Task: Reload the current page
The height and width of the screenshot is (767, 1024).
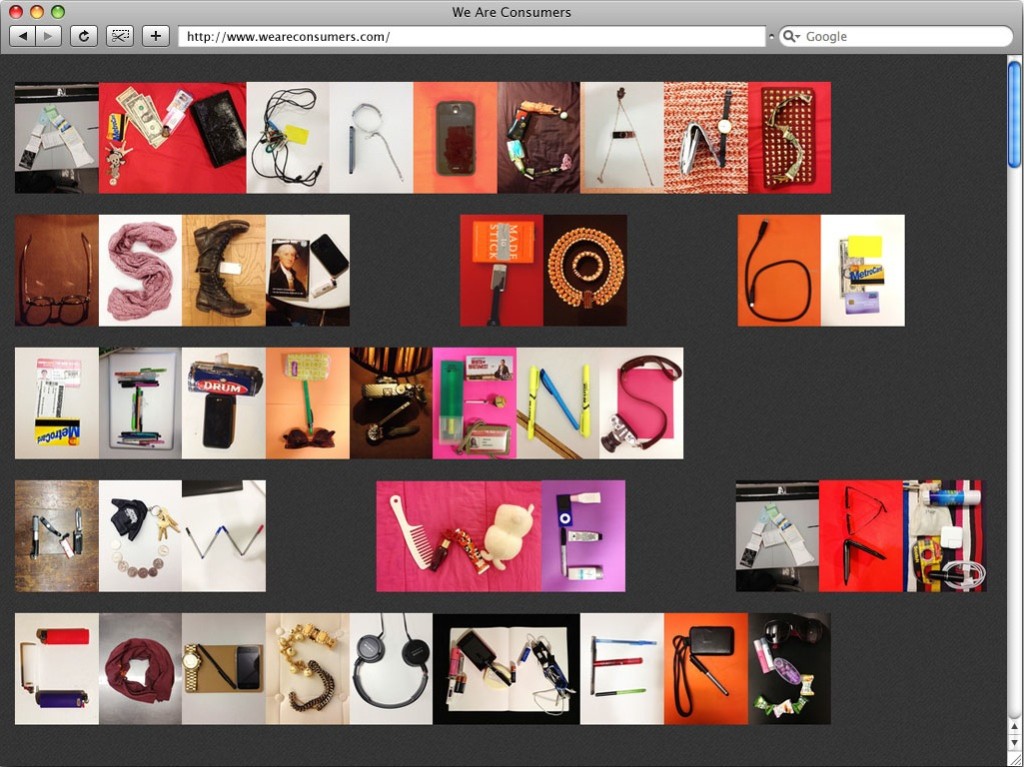Action: click(x=84, y=36)
